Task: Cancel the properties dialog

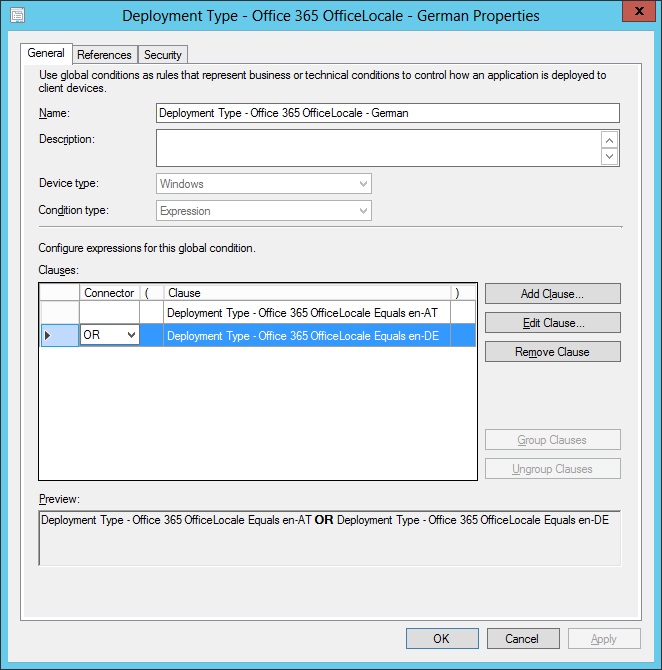Action: coord(521,638)
